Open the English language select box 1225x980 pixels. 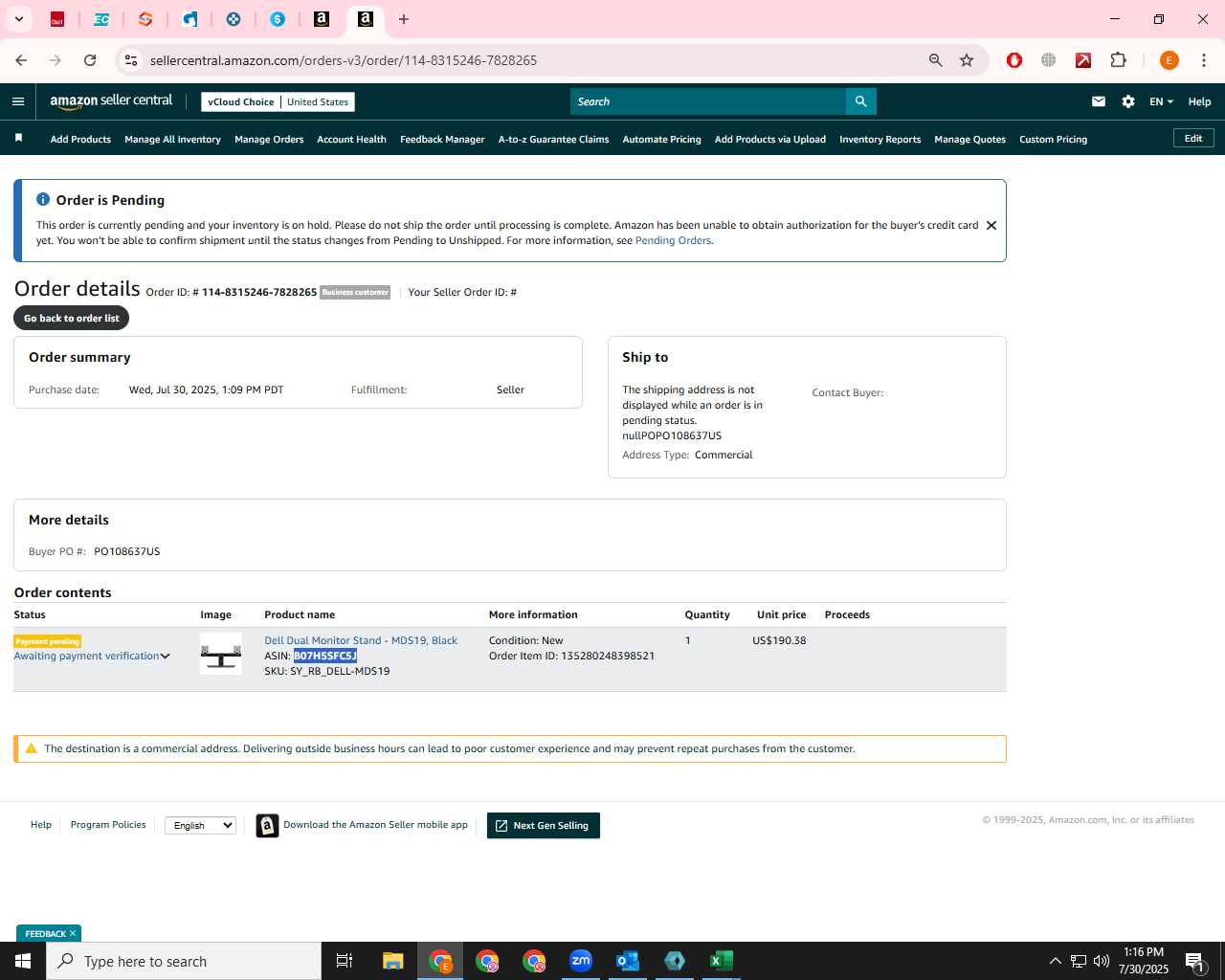coord(200,825)
